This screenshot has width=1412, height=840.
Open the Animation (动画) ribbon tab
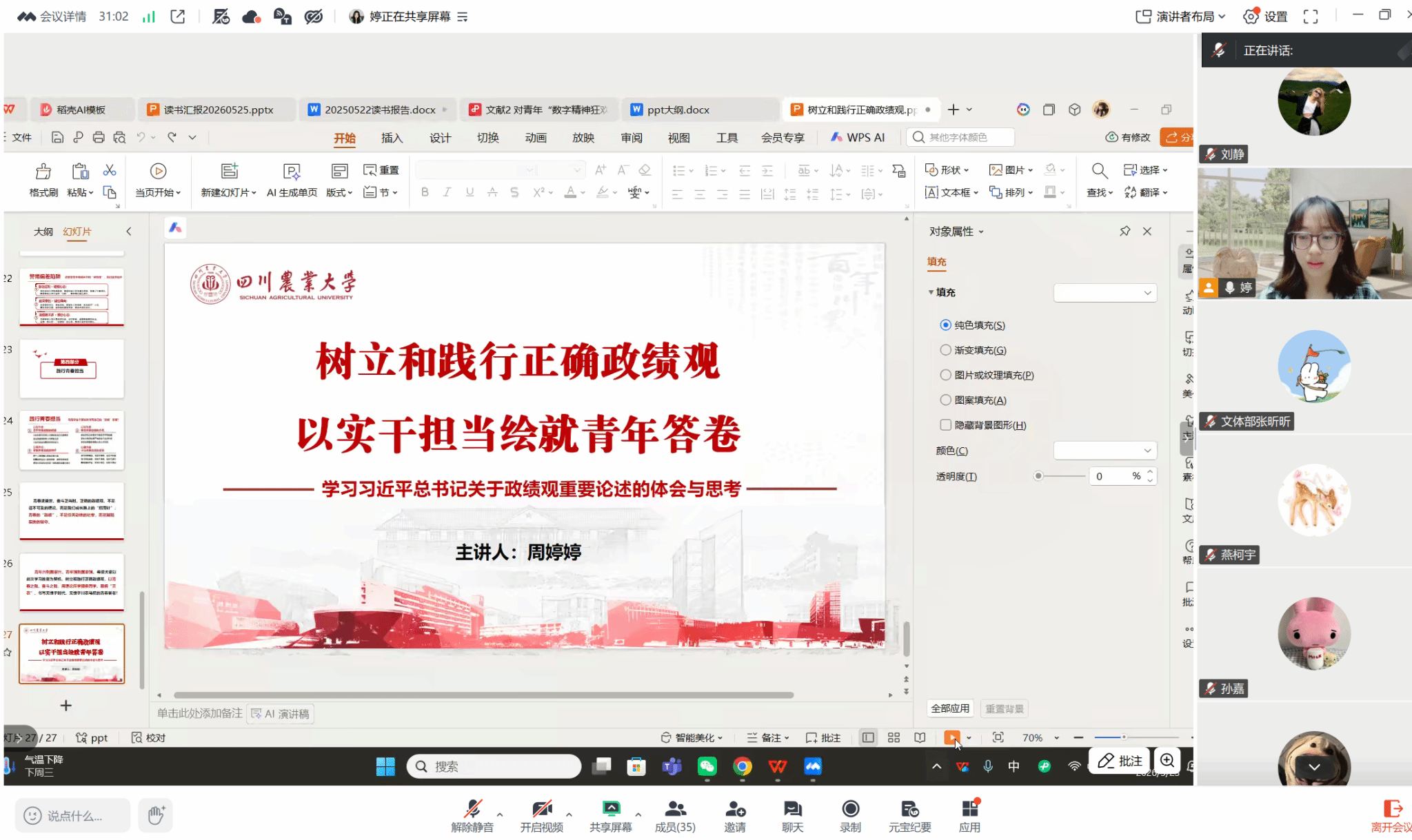[536, 138]
